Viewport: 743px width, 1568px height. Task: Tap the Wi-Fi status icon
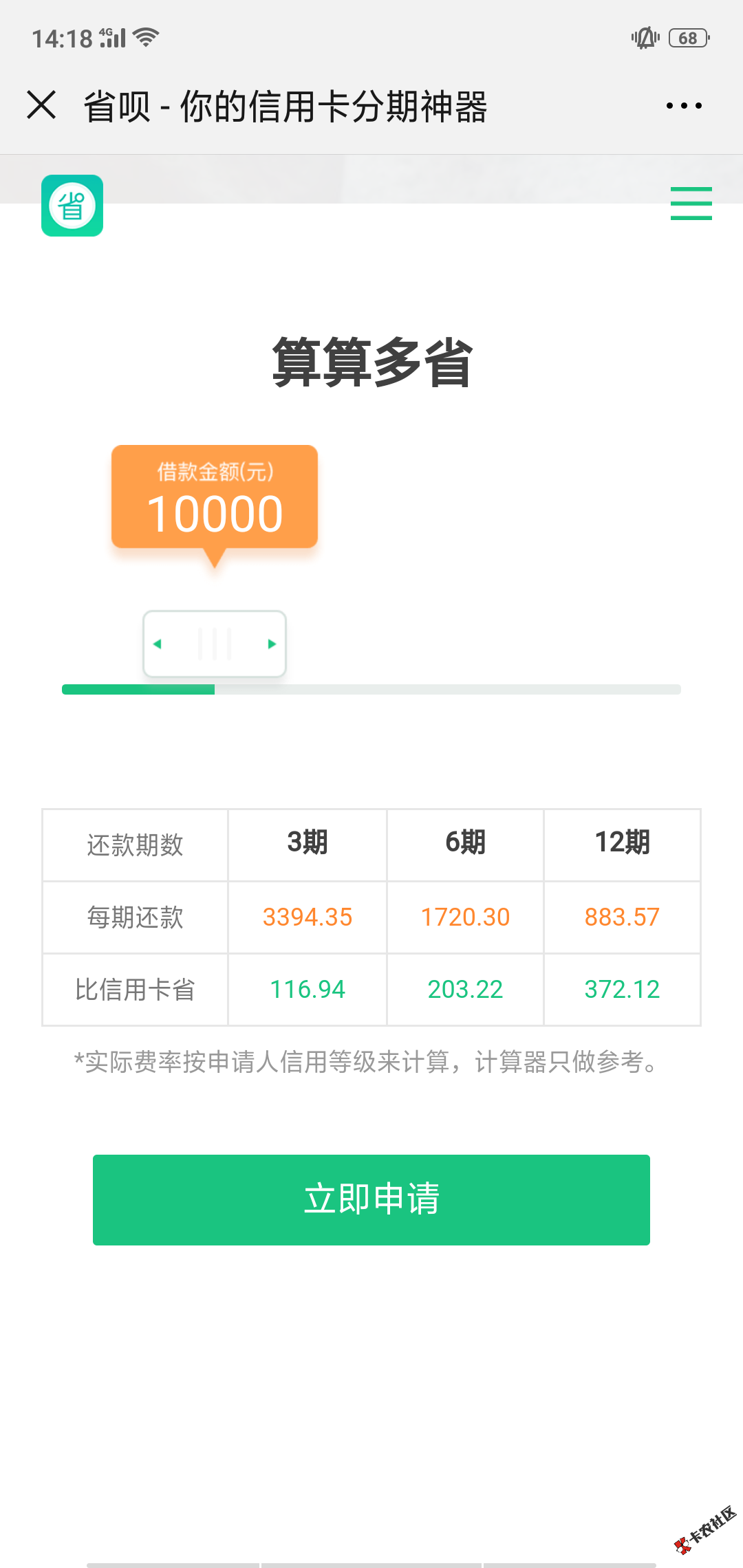pos(146,38)
